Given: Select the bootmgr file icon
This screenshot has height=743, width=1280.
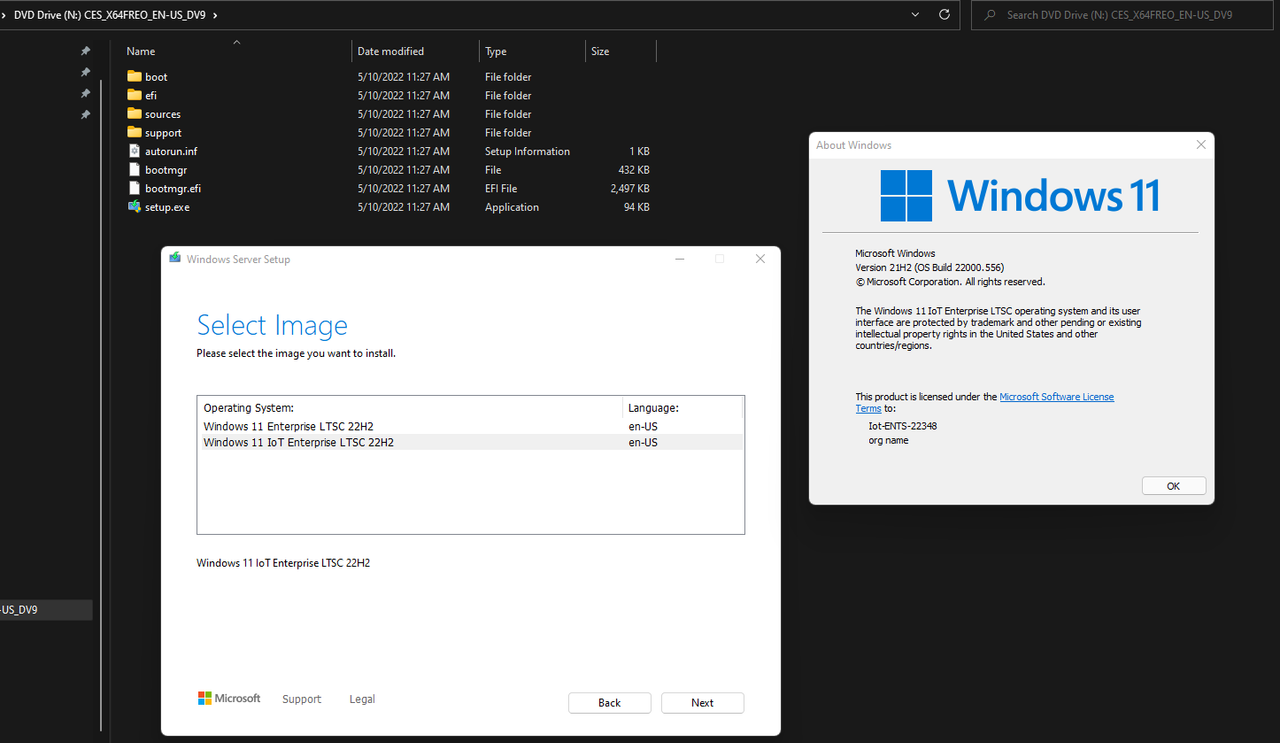Looking at the screenshot, I should (135, 170).
